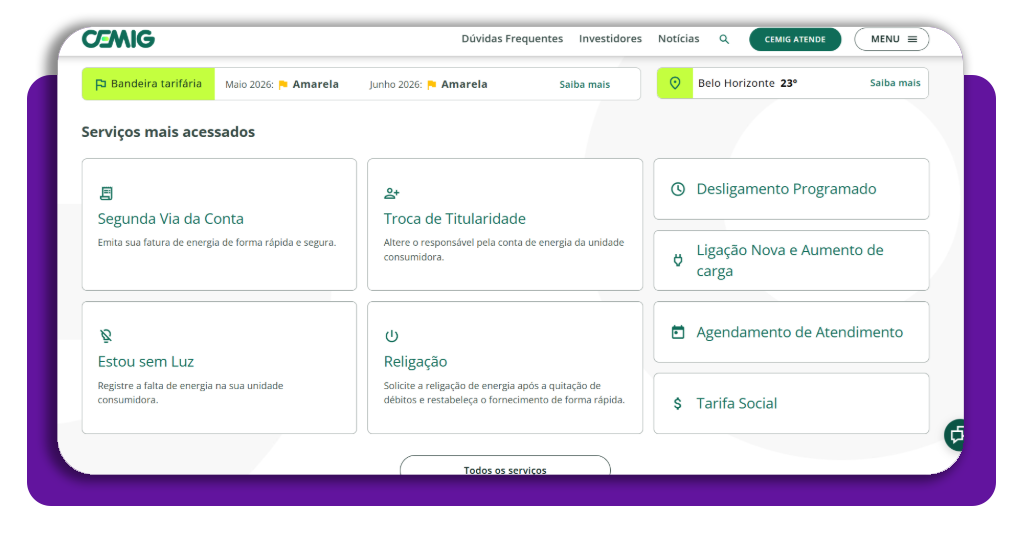1024x536 pixels.
Task: Click the location pin icon
Action: [x=675, y=83]
